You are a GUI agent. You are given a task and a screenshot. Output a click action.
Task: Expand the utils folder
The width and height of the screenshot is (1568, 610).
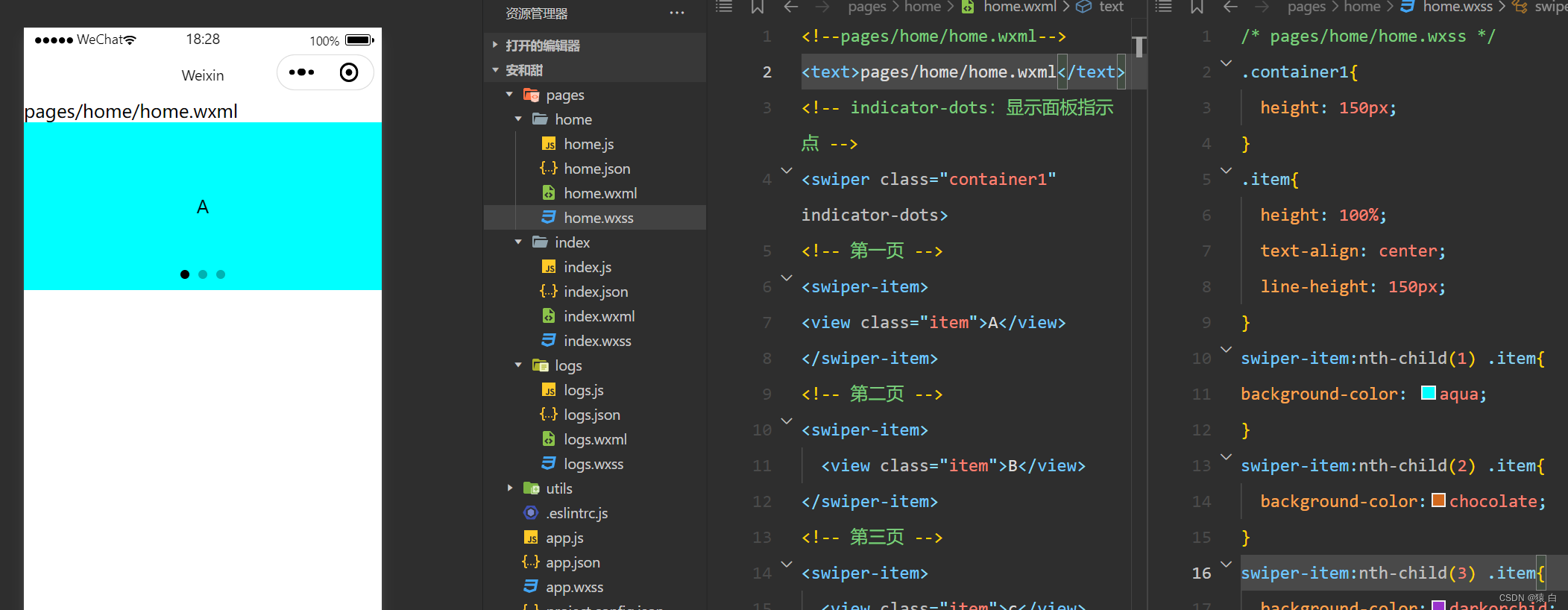(x=509, y=488)
